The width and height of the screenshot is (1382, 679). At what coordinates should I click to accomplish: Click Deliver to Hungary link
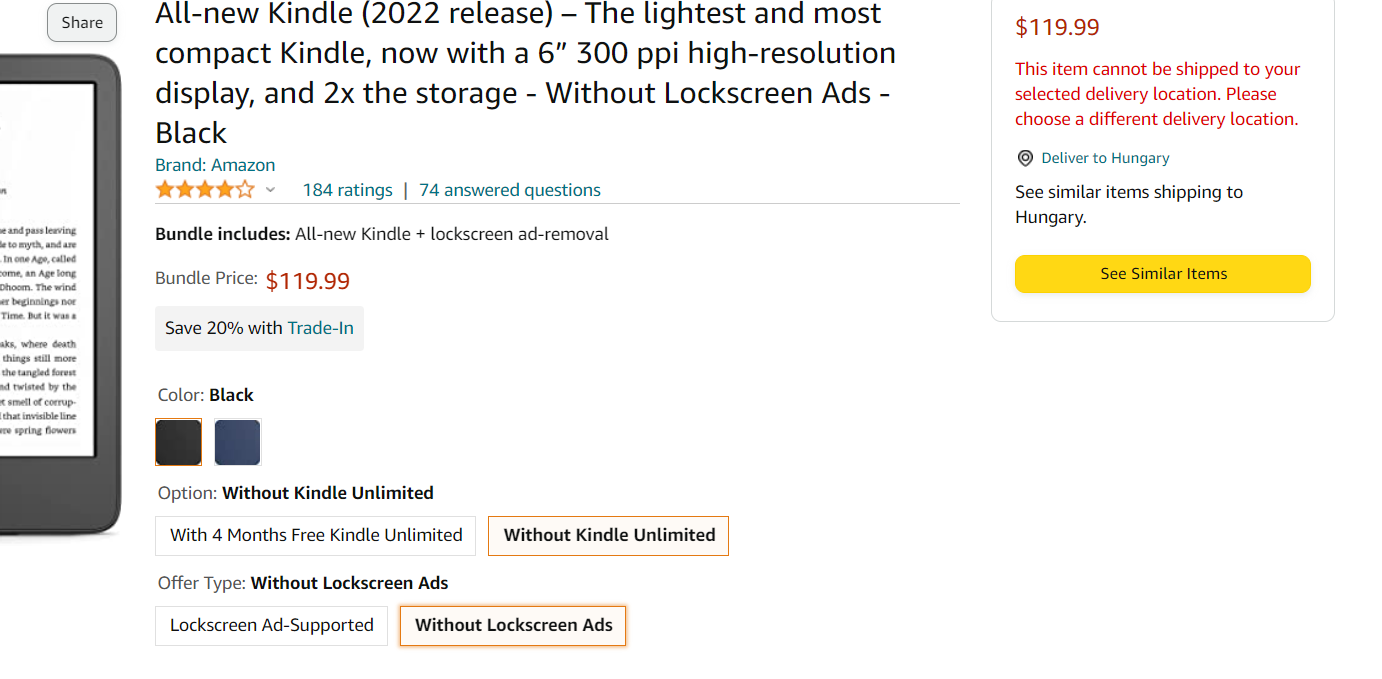1105,158
